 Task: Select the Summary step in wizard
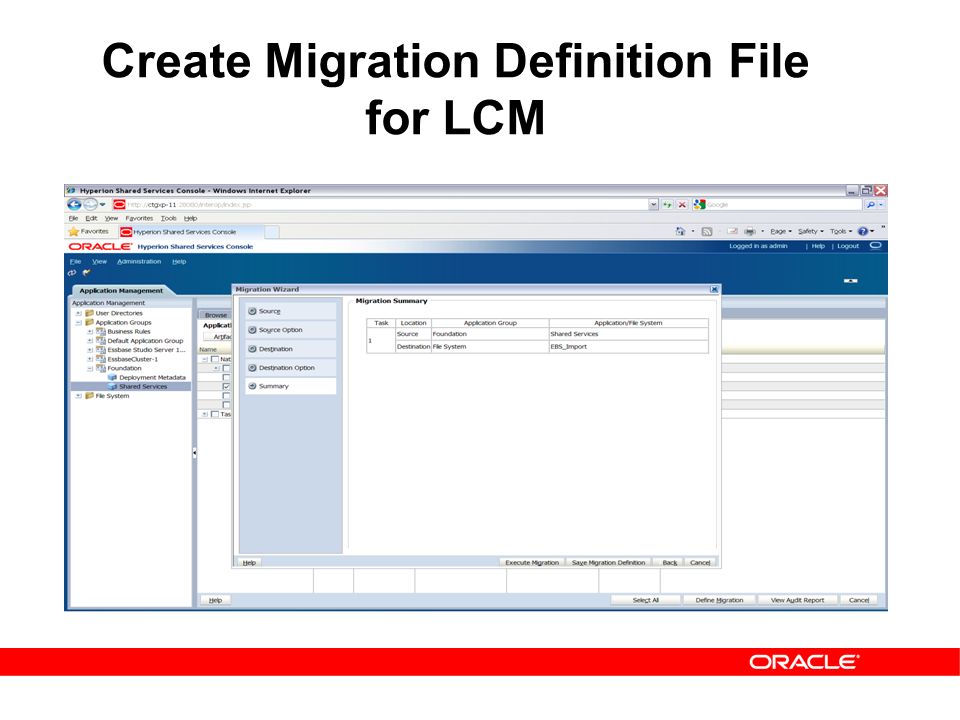click(290, 386)
